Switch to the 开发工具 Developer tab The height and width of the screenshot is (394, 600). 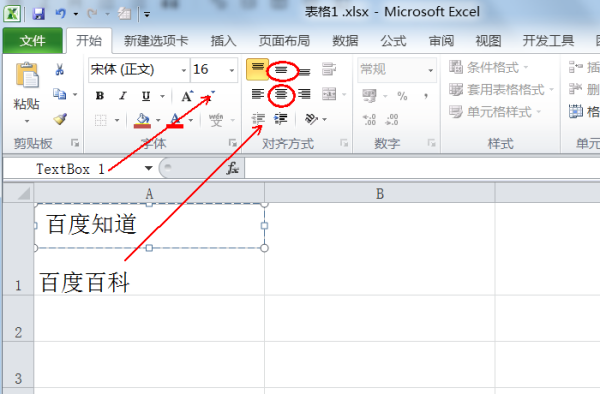pos(548,41)
